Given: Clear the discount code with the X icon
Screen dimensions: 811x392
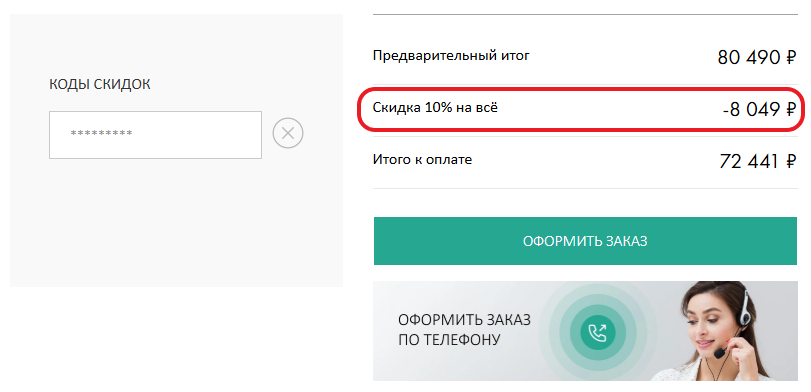Looking at the screenshot, I should coord(288,133).
